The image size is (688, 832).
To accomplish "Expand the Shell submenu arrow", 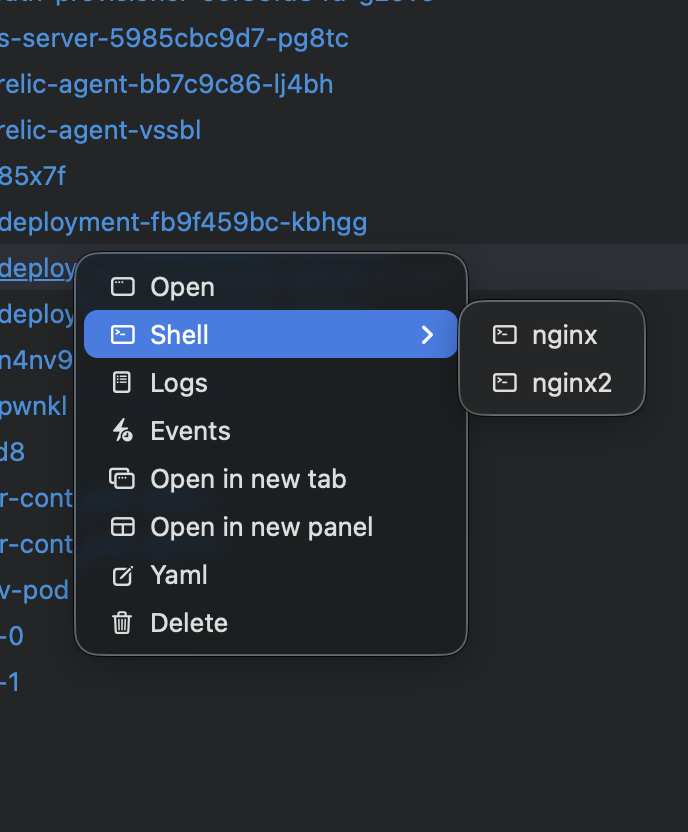I will [428, 334].
